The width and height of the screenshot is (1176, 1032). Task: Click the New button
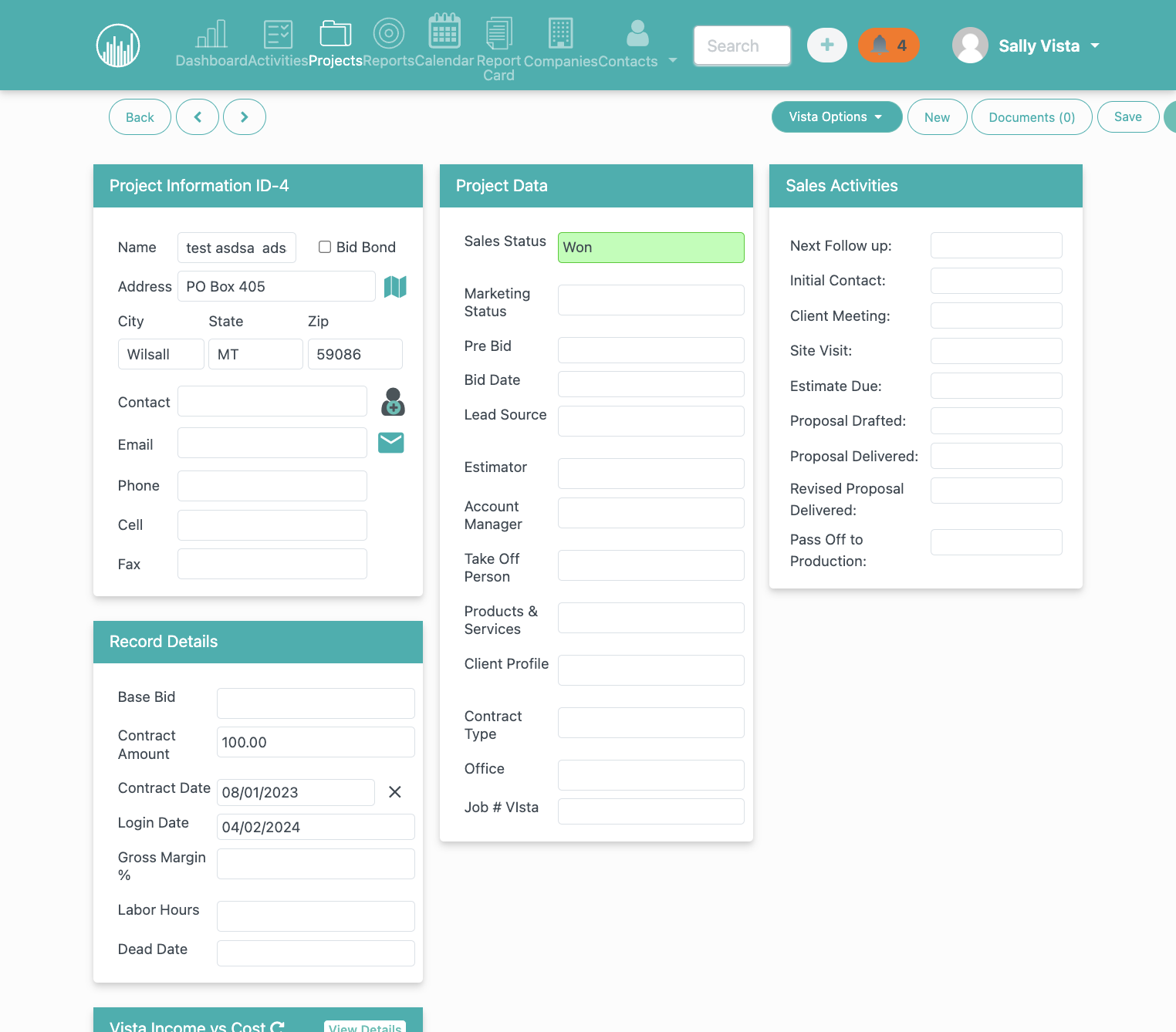(x=937, y=117)
